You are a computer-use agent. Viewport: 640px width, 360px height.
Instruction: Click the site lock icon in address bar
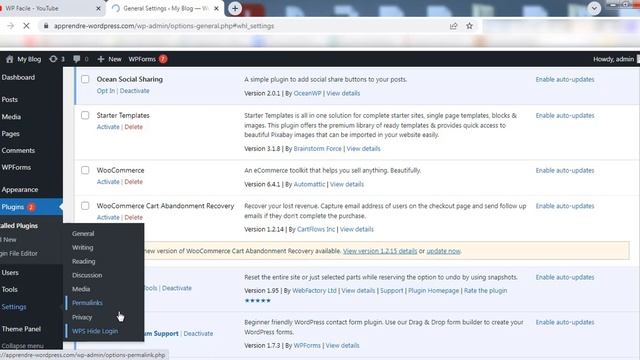(46, 26)
